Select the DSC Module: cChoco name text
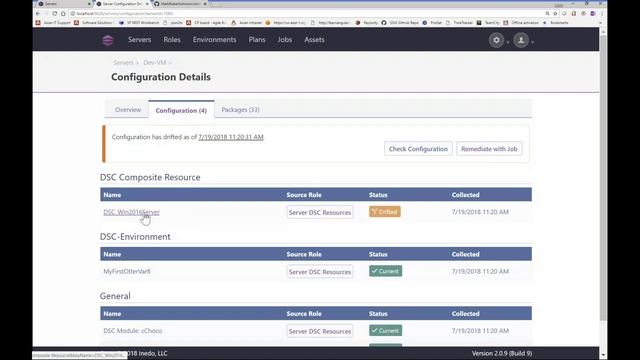 [x=133, y=331]
